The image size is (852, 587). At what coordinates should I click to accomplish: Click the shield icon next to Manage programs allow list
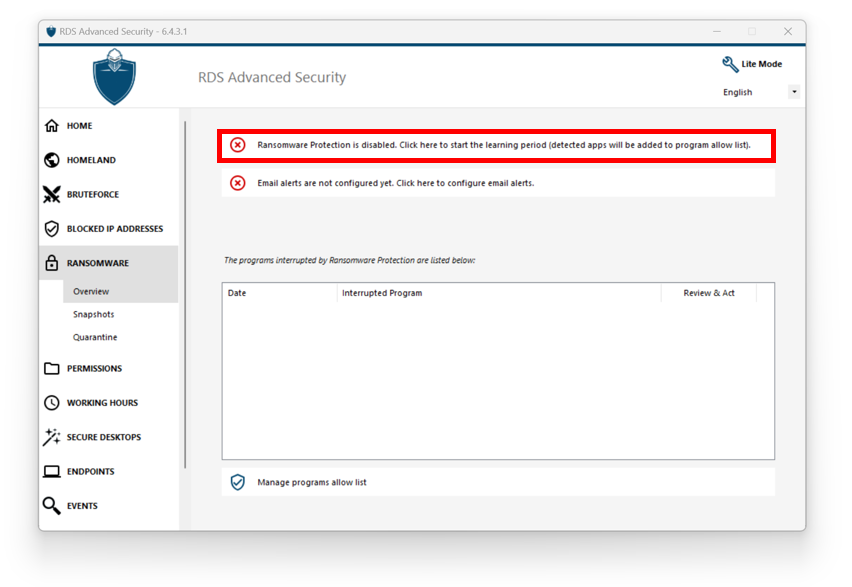click(x=237, y=482)
